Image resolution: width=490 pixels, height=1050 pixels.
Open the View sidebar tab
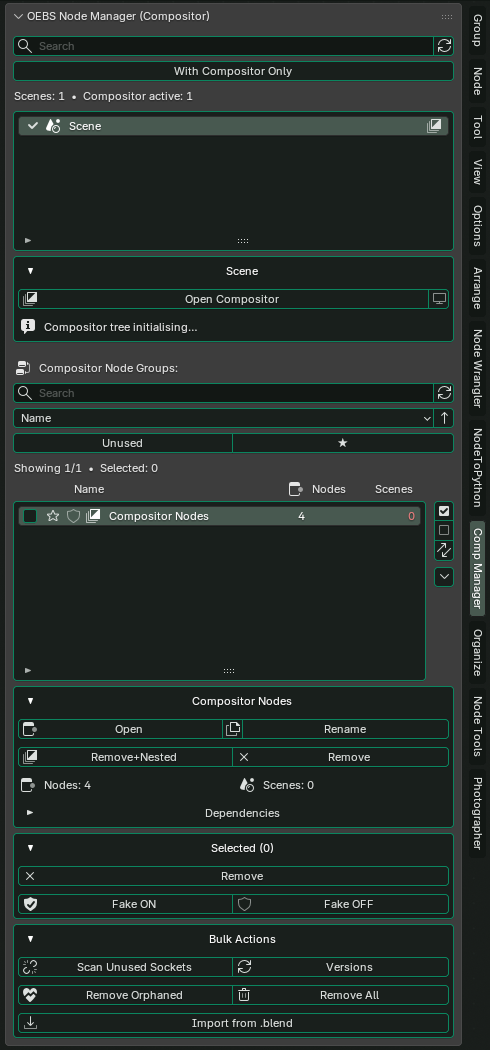pos(477,172)
